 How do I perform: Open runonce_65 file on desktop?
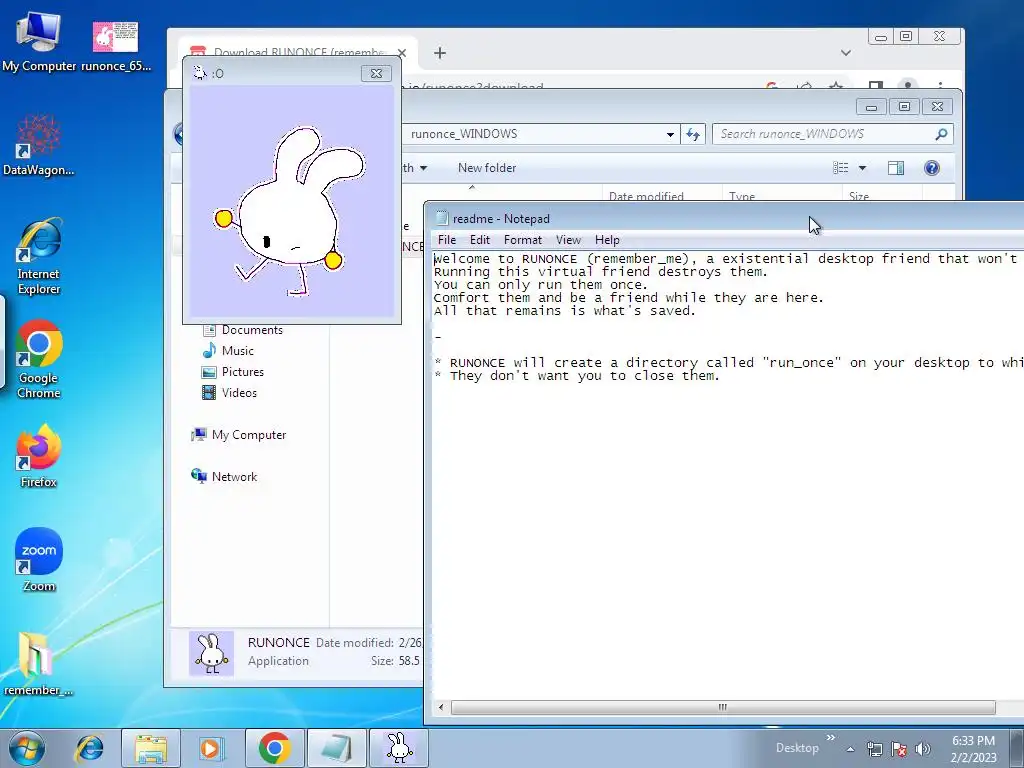pyautogui.click(x=116, y=46)
